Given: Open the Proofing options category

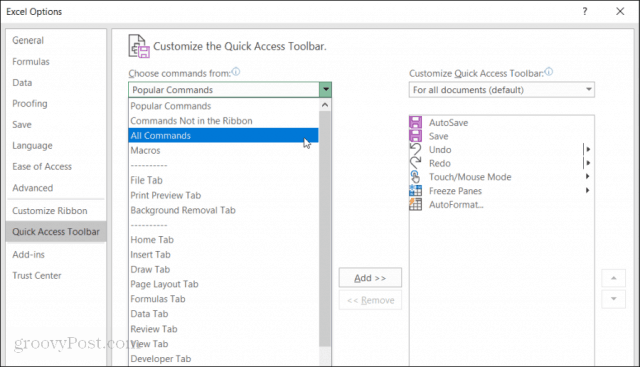Looking at the screenshot, I should tap(56, 103).
